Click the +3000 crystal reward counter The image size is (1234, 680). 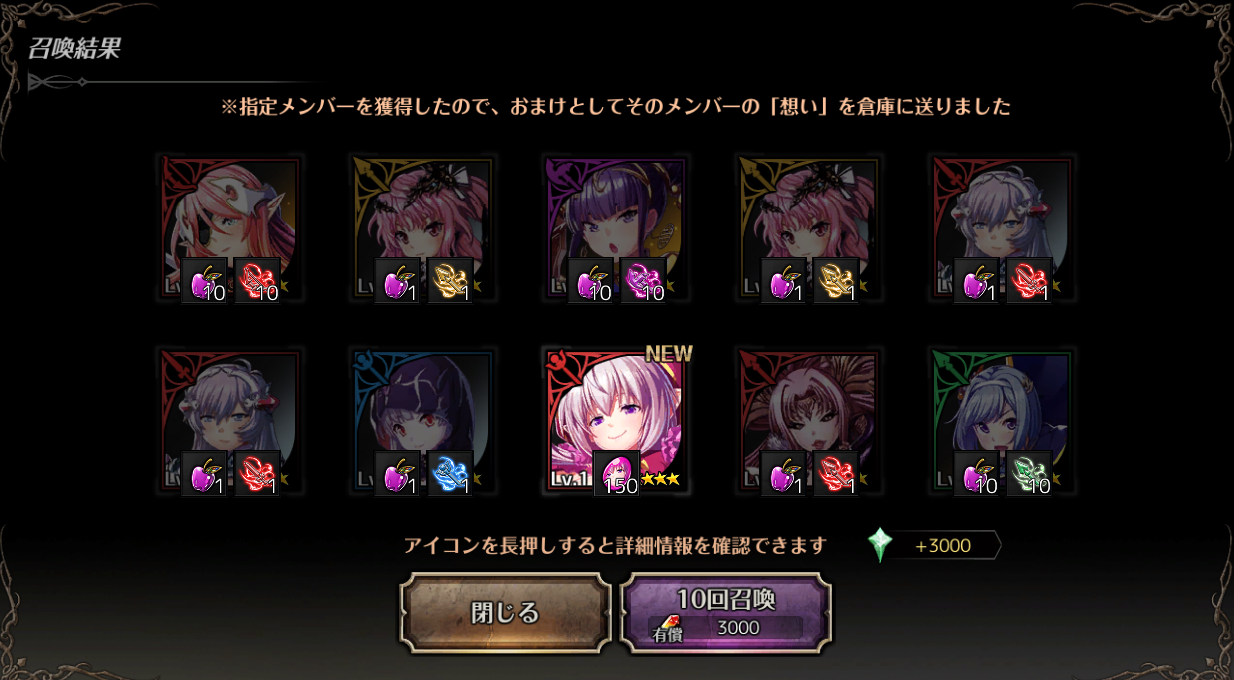(x=944, y=545)
